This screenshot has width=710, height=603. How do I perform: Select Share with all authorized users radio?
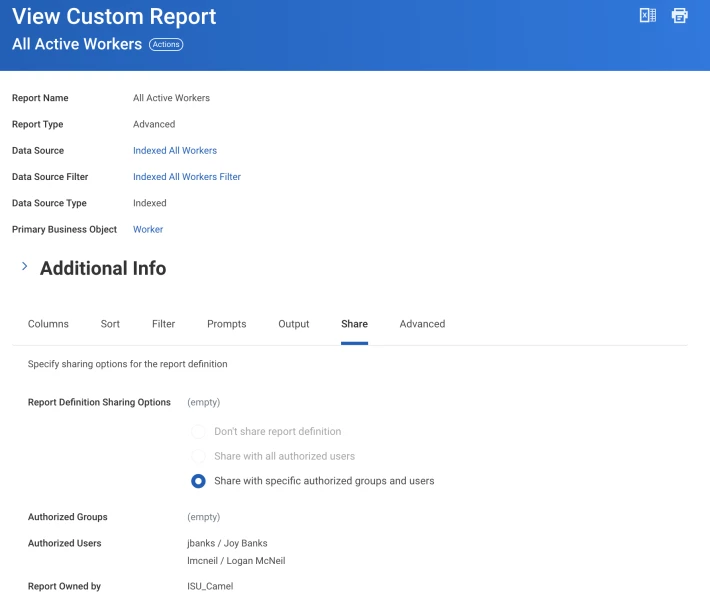pyautogui.click(x=198, y=456)
